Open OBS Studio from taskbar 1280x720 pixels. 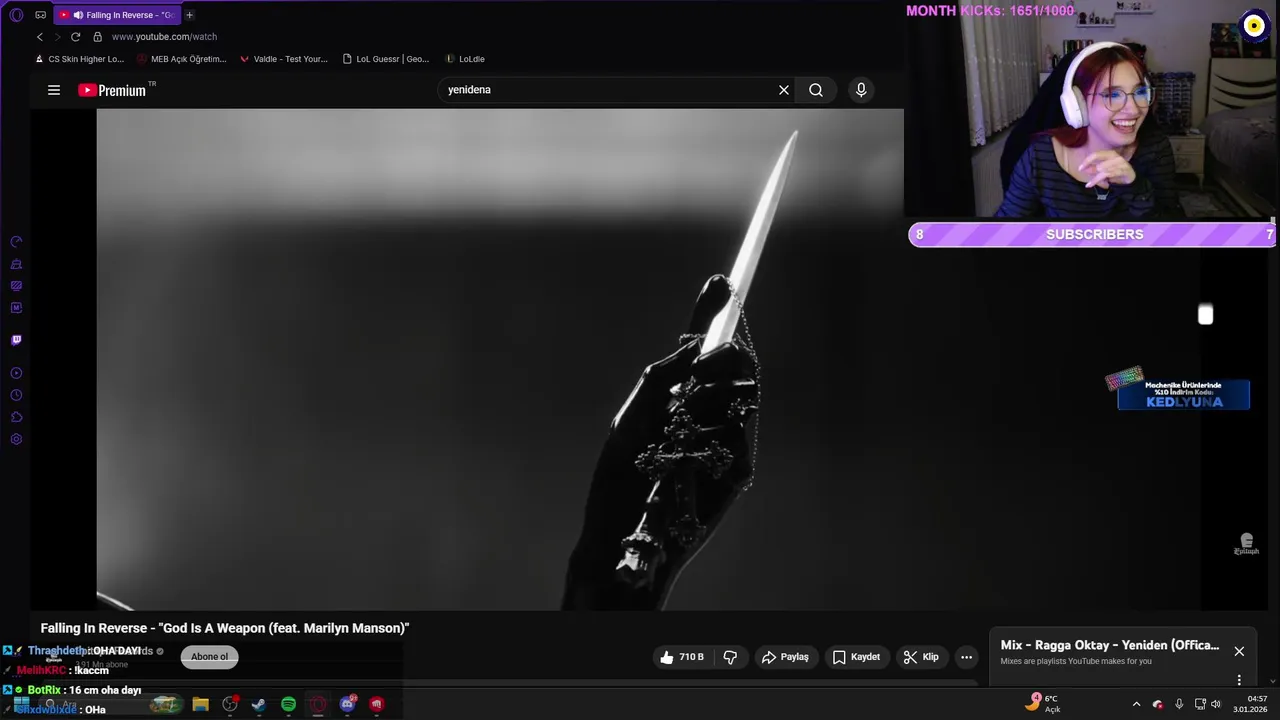[230, 704]
